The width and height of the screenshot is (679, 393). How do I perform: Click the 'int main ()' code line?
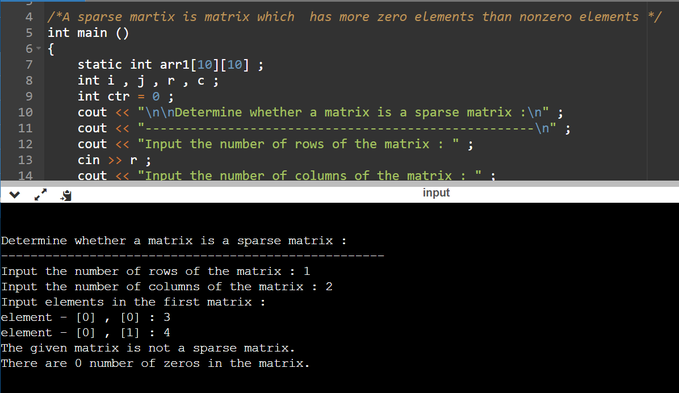[88, 33]
